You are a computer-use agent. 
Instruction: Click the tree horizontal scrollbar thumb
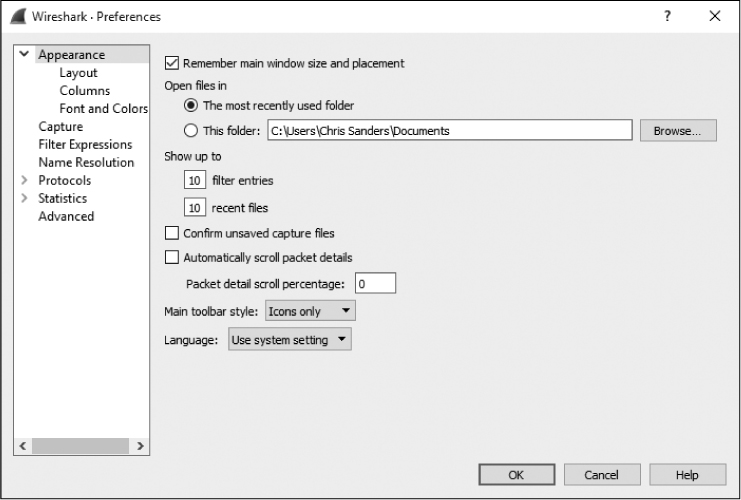[x=80, y=446]
